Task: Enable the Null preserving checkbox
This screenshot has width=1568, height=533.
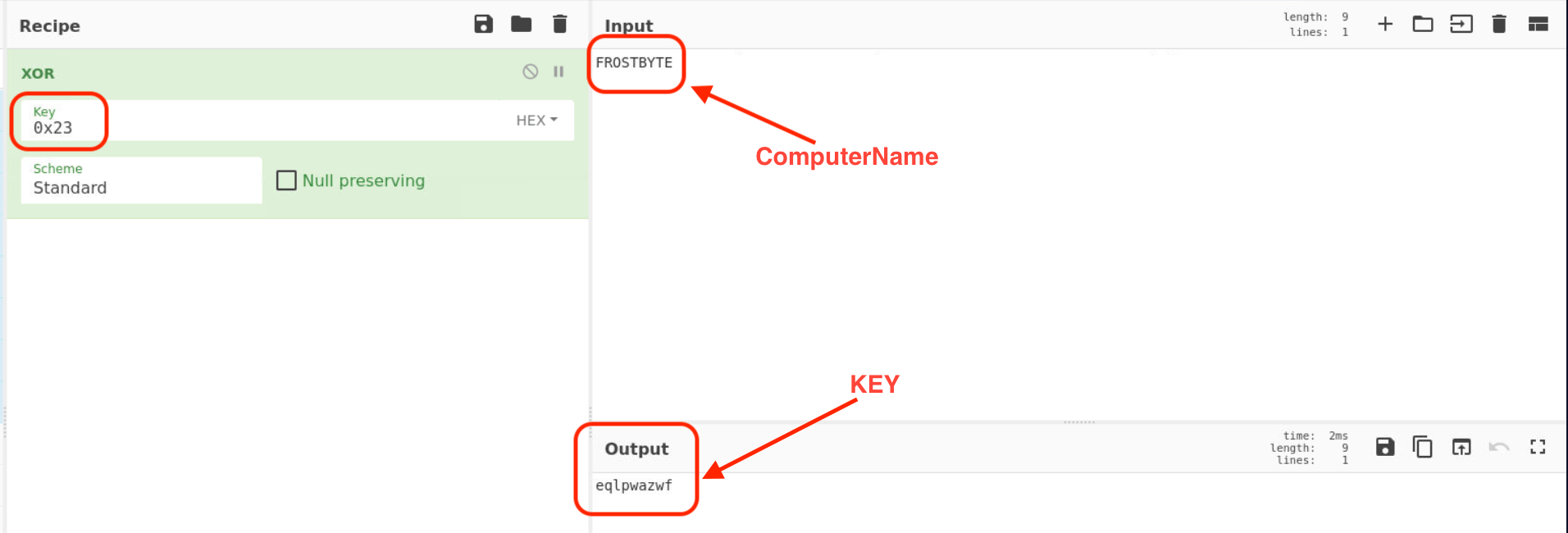Action: 286,180
